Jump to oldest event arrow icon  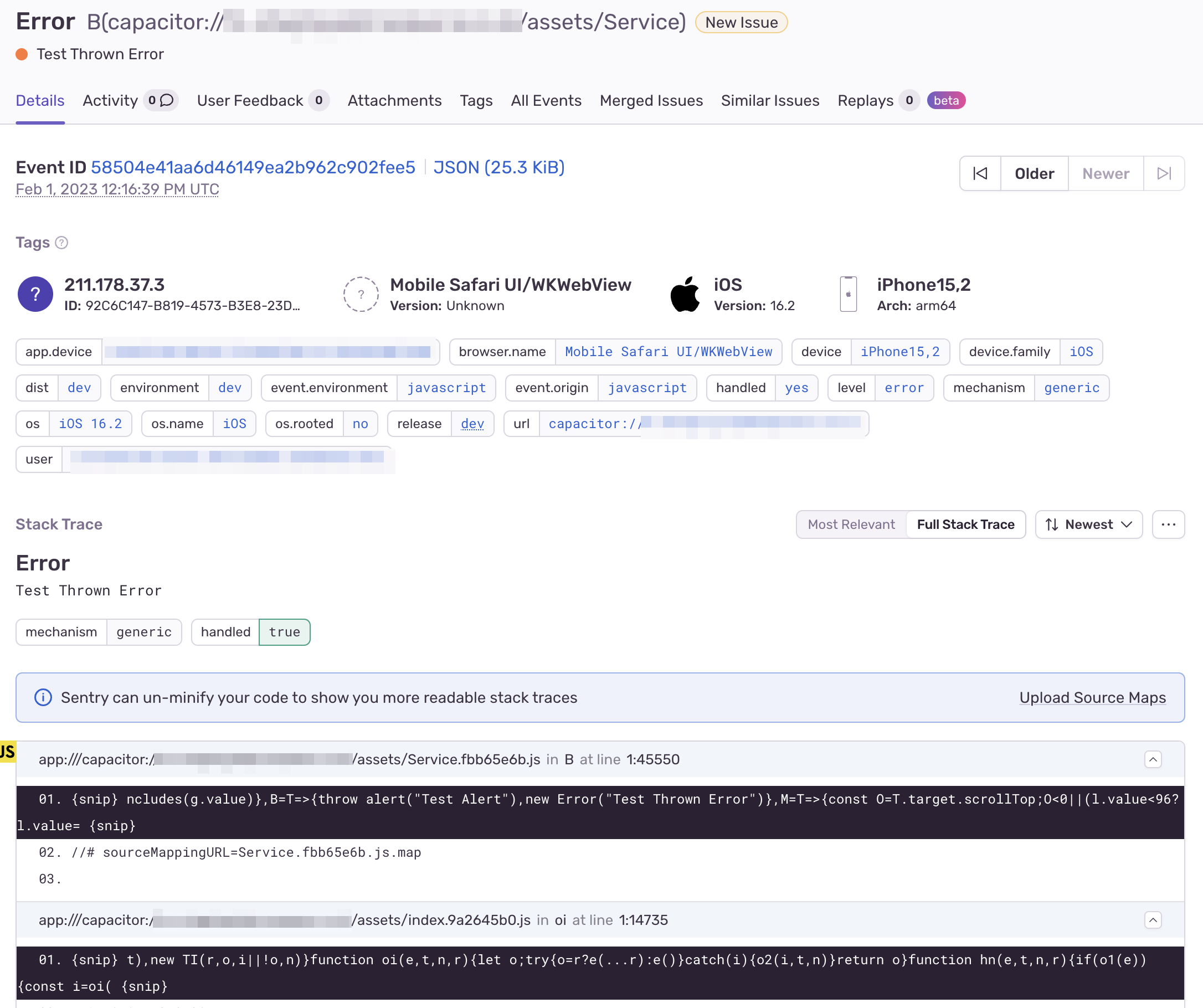point(980,173)
